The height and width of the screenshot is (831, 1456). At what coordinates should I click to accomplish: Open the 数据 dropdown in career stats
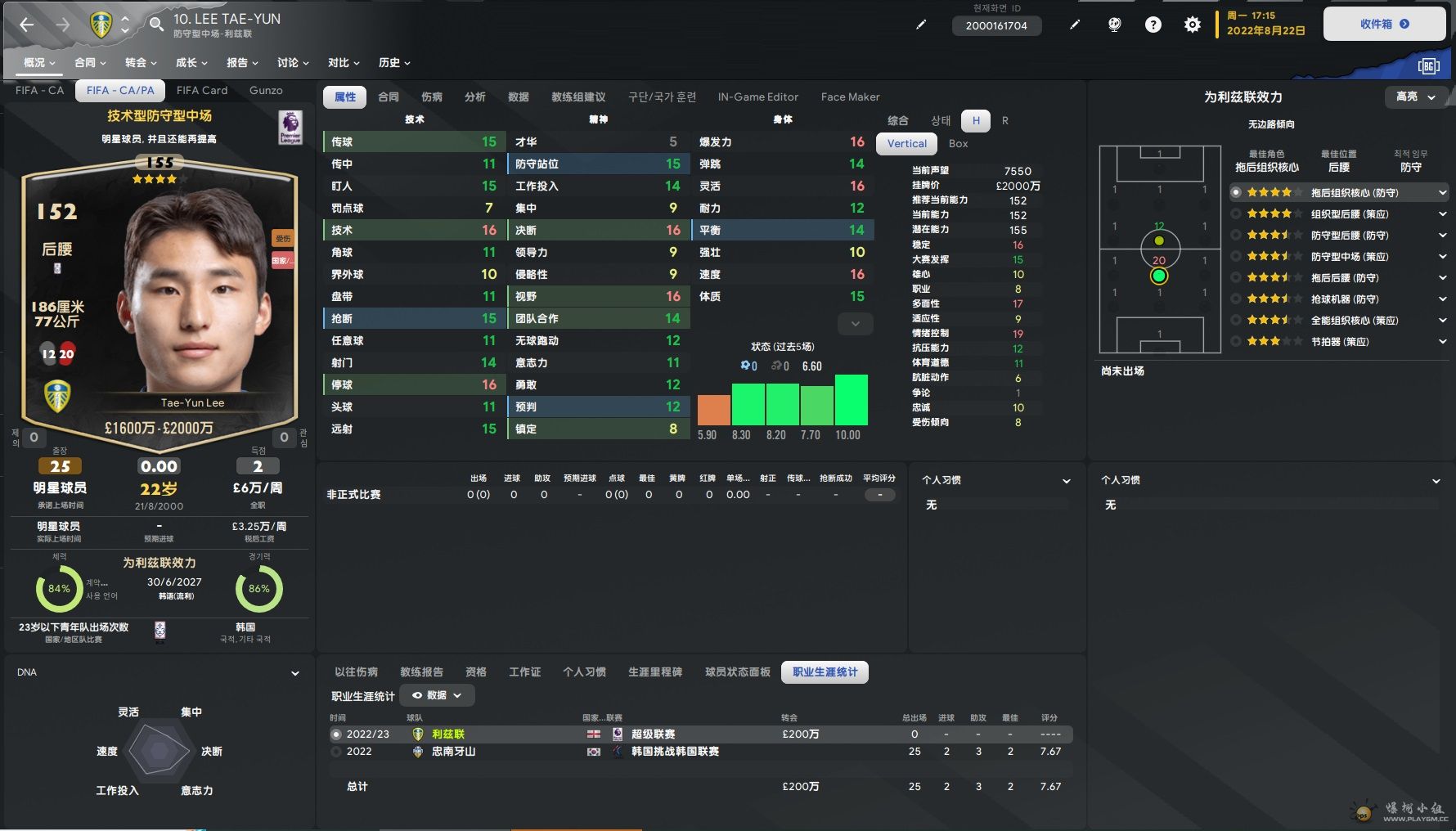(x=438, y=695)
